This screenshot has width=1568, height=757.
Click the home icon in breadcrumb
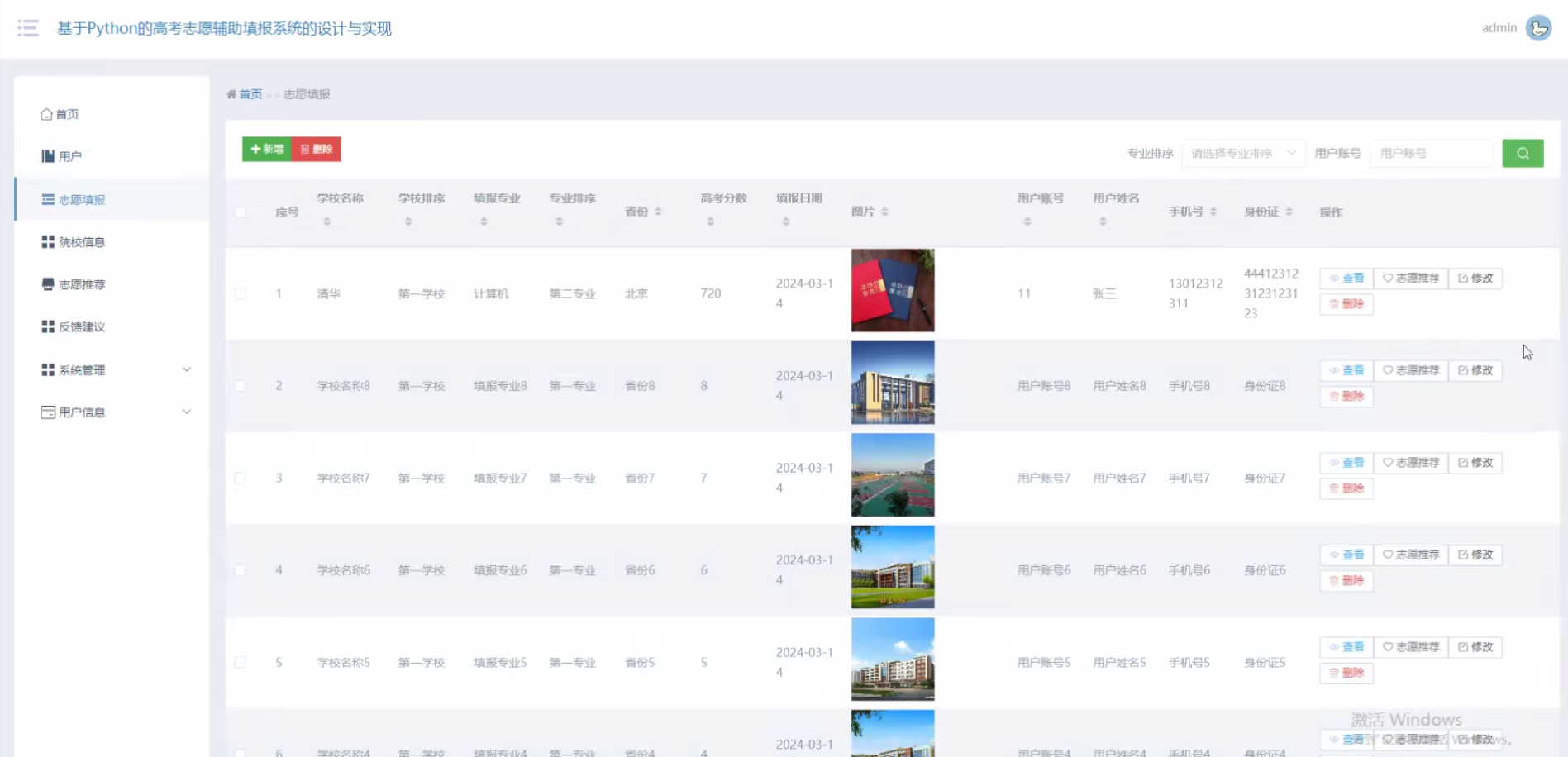coord(231,94)
